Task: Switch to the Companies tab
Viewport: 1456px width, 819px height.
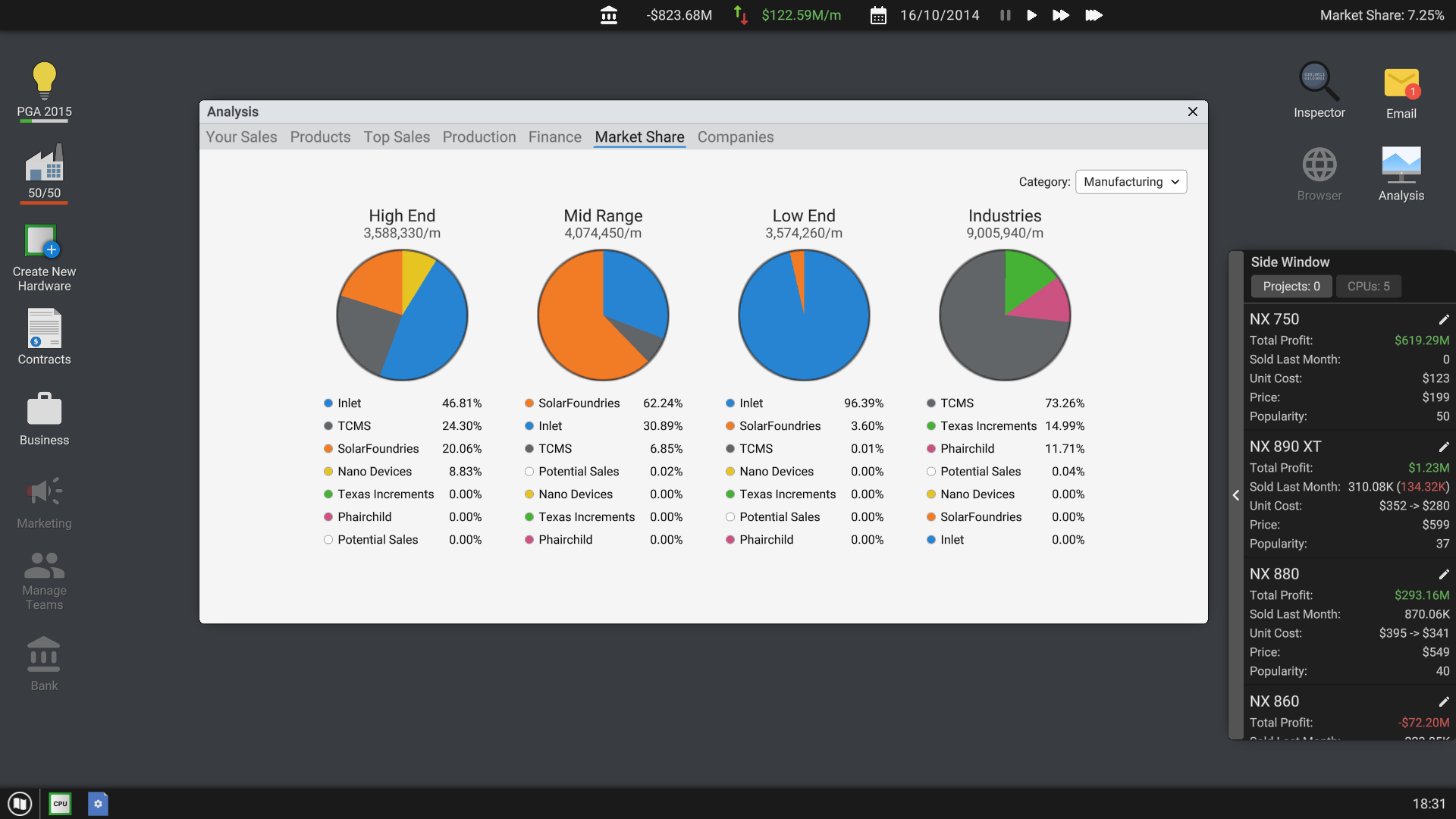Action: pos(735,137)
